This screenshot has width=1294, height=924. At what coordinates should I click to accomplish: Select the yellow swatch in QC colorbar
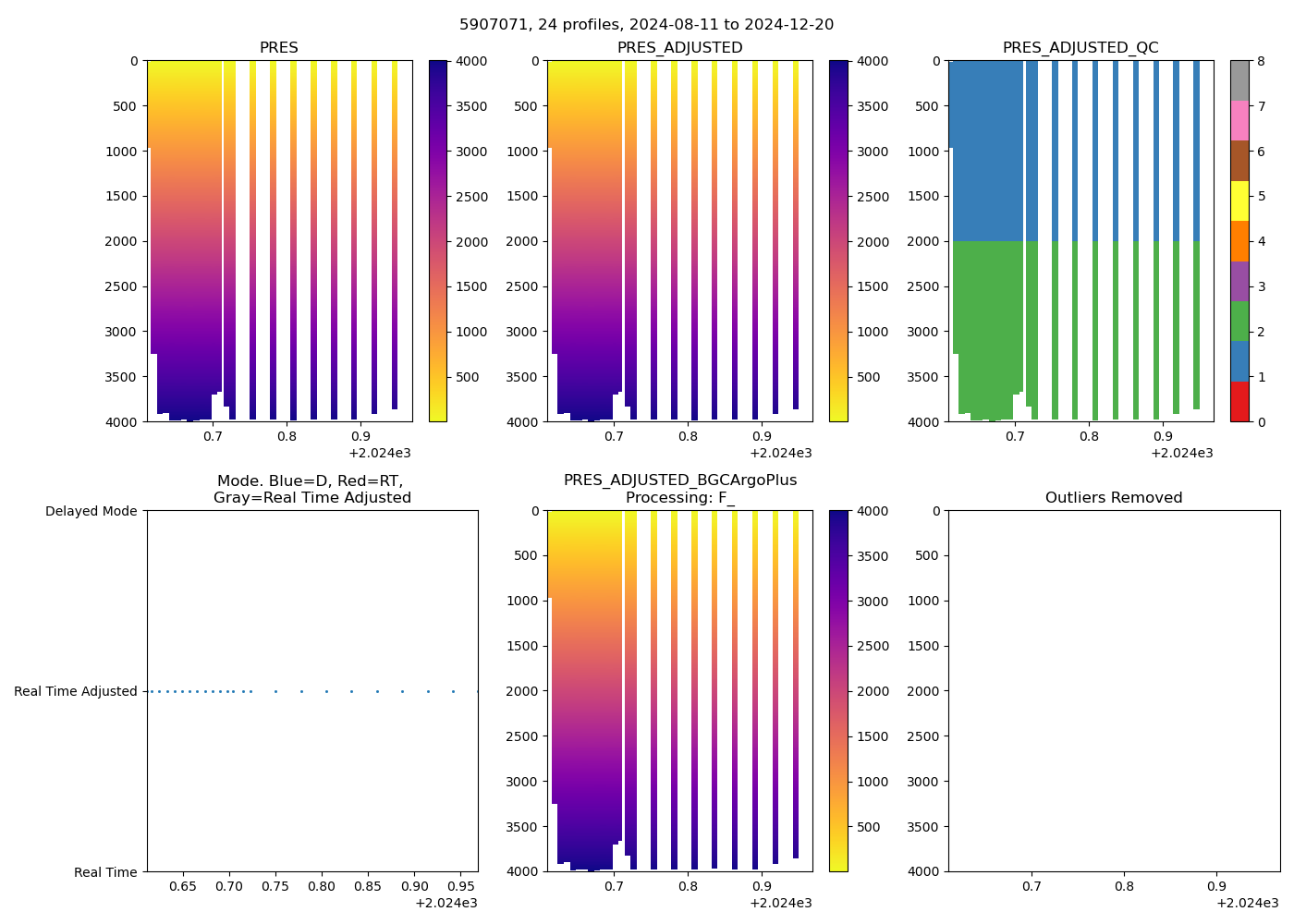(1239, 201)
